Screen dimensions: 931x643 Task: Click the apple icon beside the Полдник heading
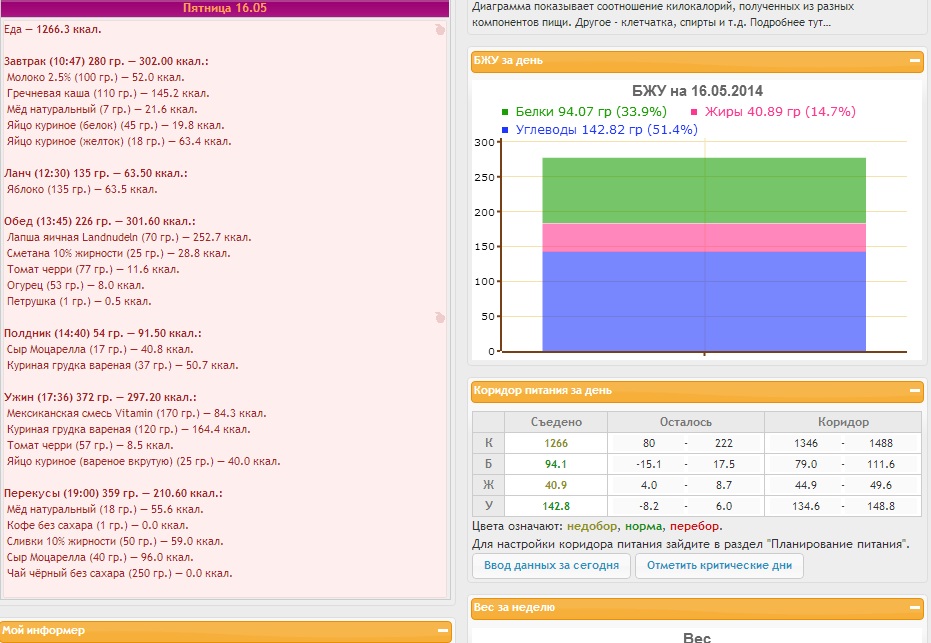pos(439,318)
